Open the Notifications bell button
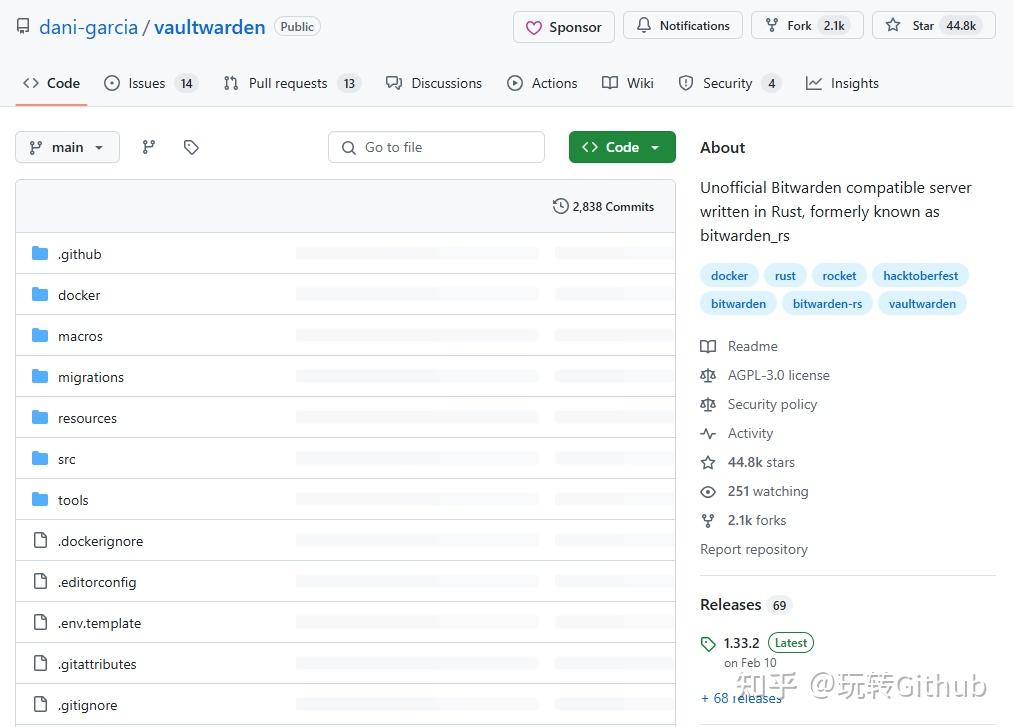Viewport: 1013px width, 727px height. (x=683, y=26)
